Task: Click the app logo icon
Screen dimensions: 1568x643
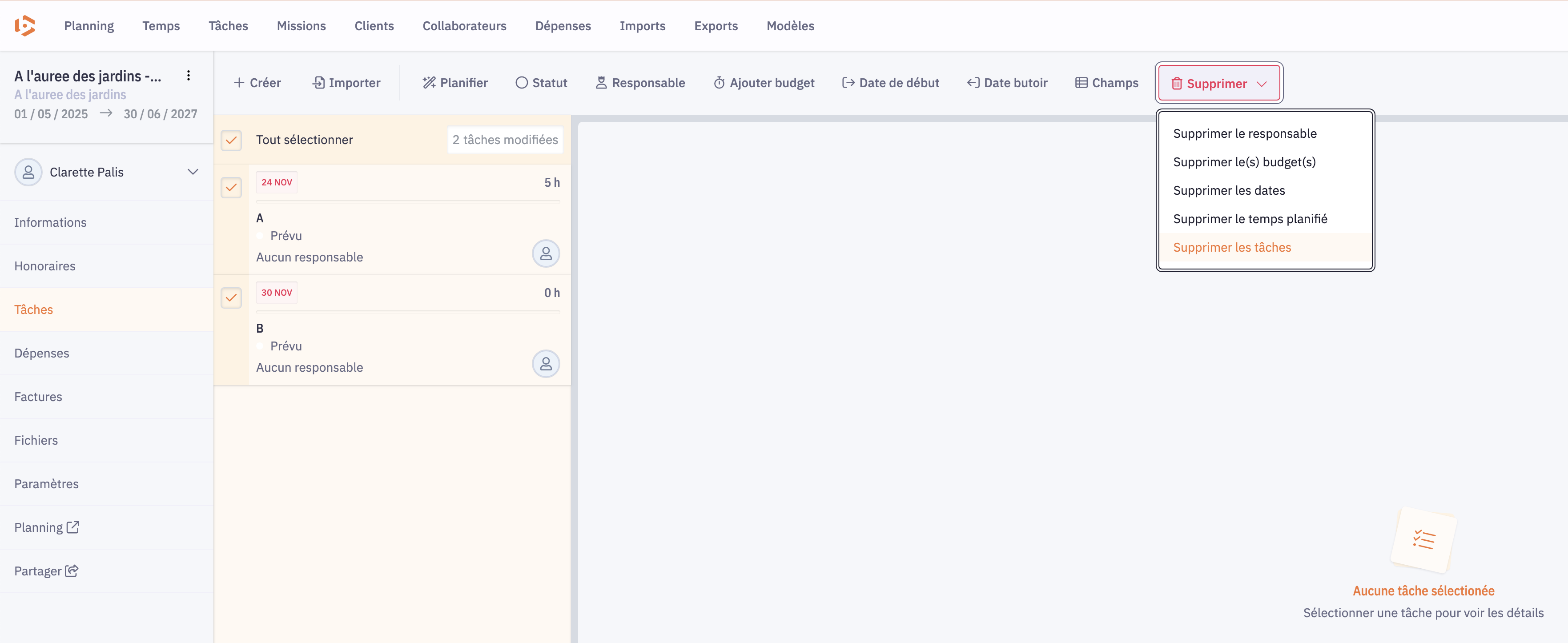Action: point(25,26)
